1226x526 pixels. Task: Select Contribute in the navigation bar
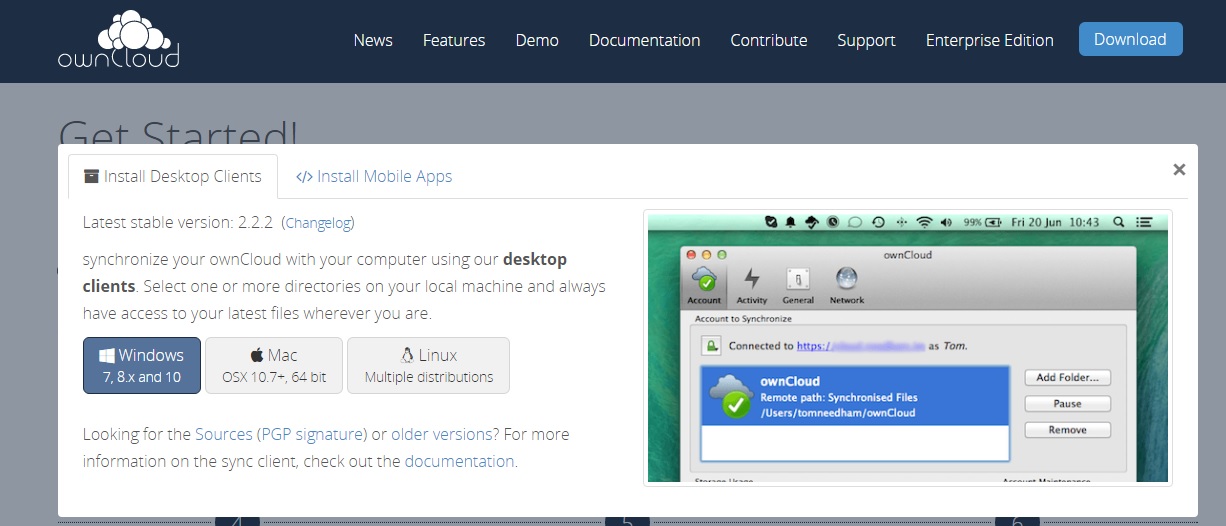(x=769, y=40)
